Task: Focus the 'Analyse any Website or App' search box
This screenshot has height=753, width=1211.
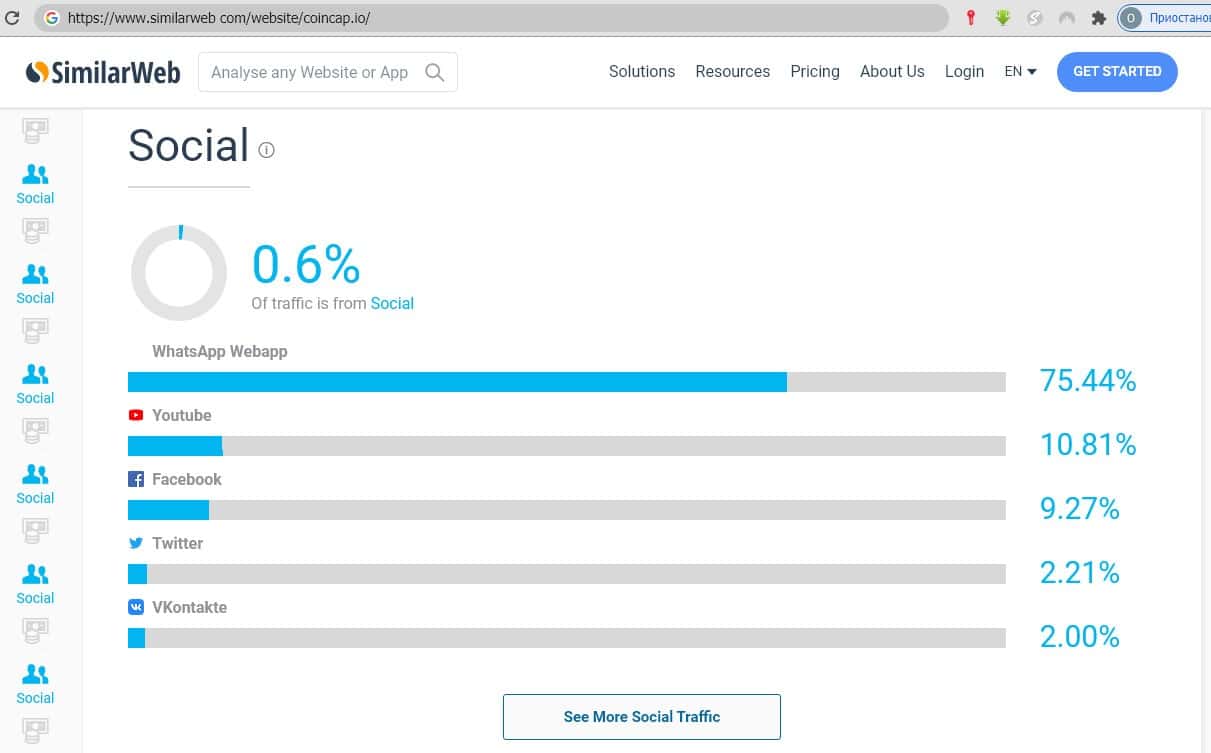Action: pyautogui.click(x=328, y=72)
